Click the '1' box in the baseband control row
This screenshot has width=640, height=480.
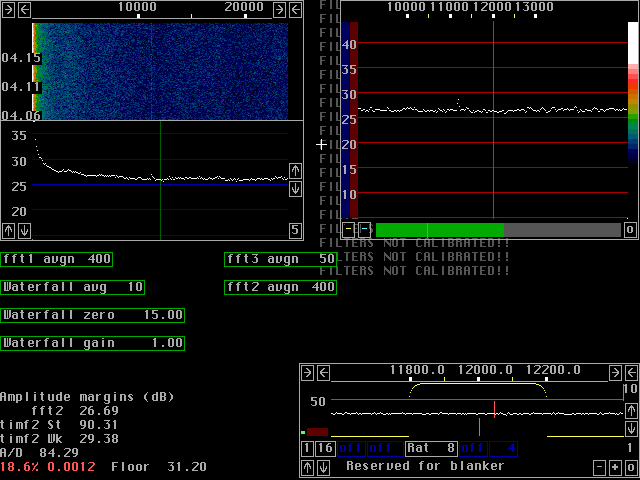[307, 449]
